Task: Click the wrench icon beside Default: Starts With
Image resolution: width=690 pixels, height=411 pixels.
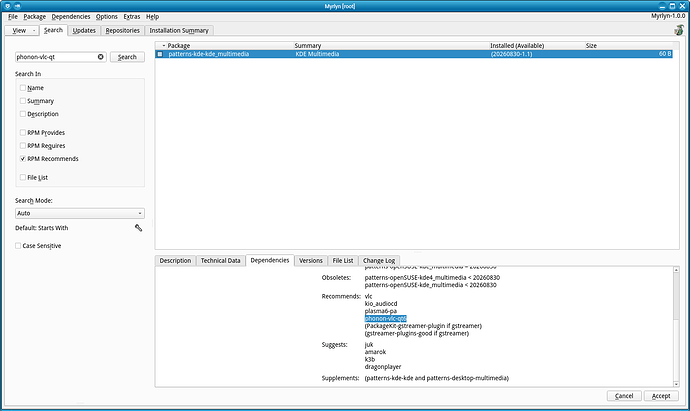Action: click(139, 228)
